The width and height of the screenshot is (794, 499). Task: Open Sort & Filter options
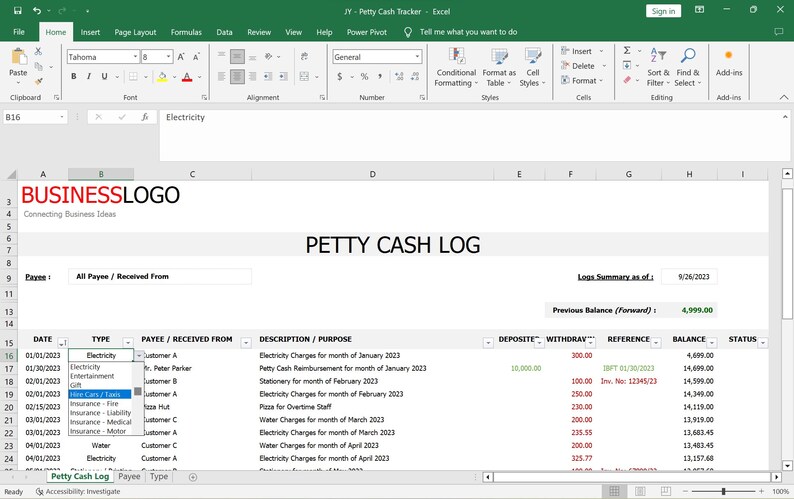[658, 67]
